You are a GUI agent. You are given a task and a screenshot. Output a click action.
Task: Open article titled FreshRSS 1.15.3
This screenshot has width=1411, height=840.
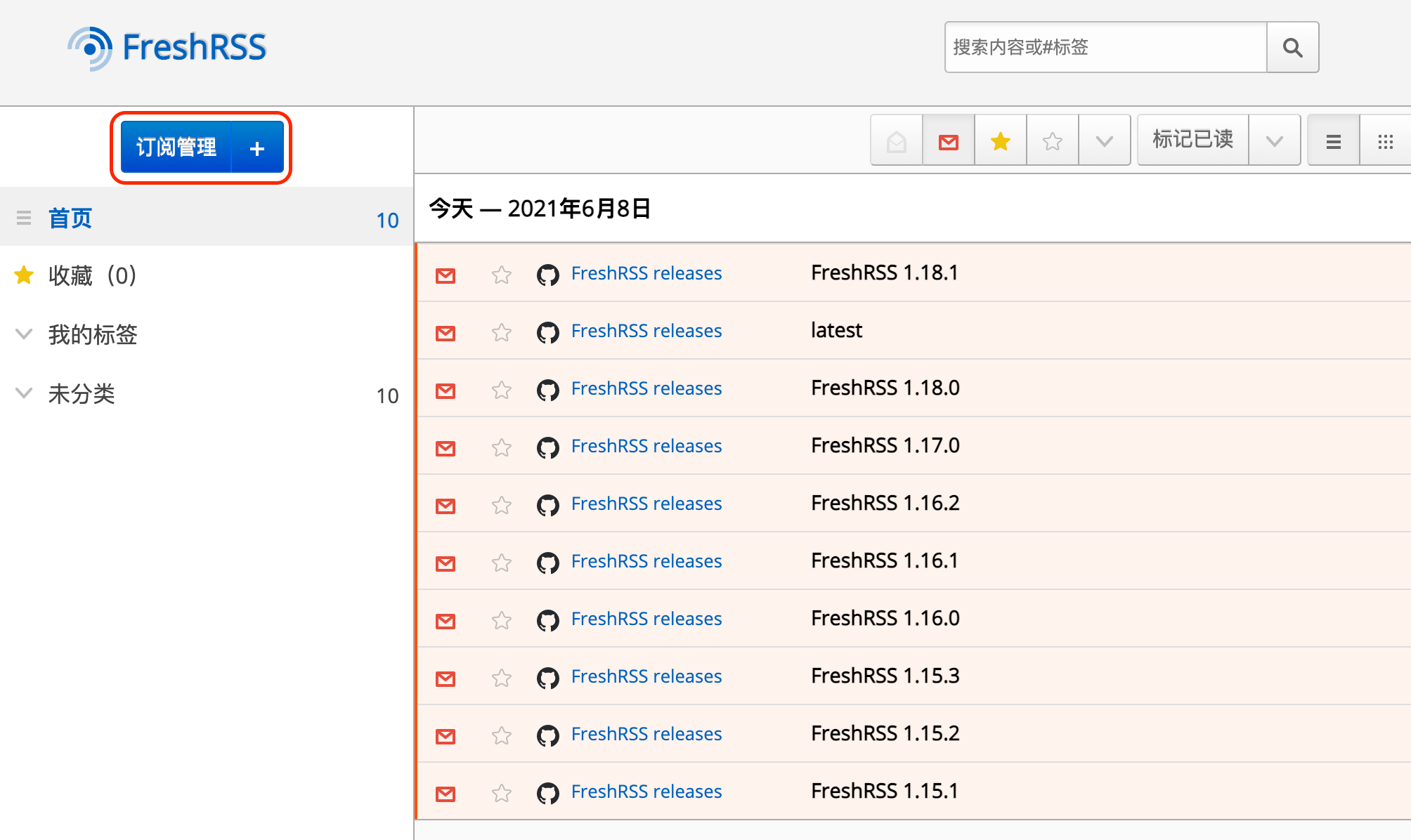(885, 676)
